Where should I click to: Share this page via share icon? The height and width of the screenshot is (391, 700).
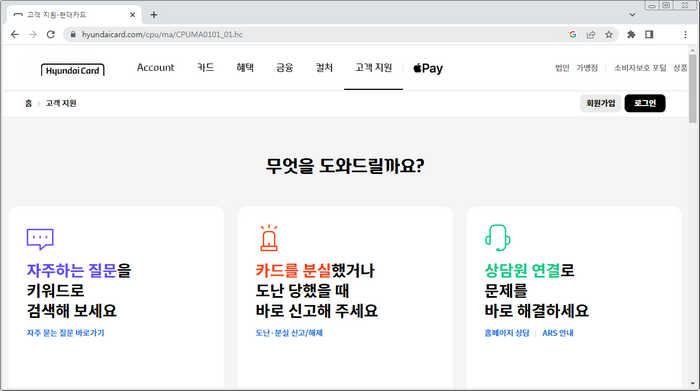click(591, 34)
